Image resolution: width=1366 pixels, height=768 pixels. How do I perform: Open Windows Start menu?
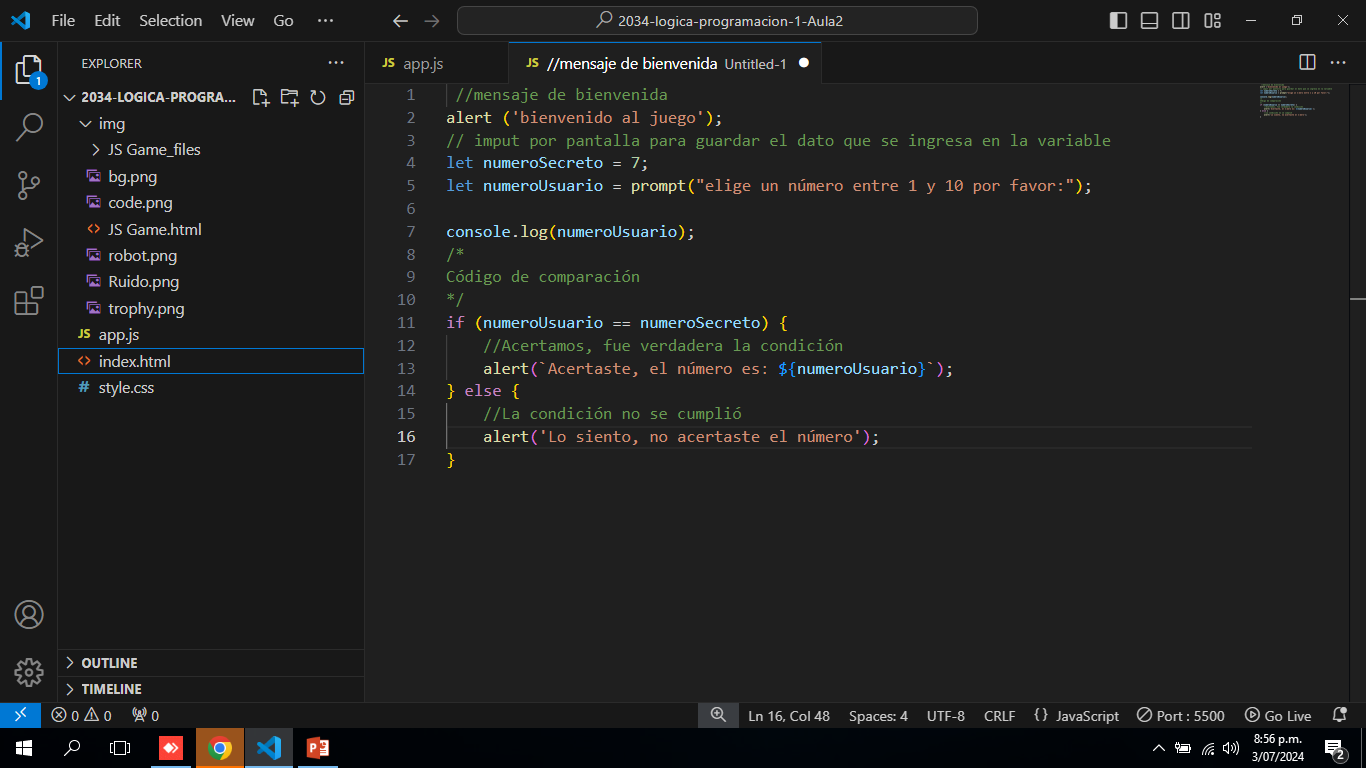(x=24, y=748)
